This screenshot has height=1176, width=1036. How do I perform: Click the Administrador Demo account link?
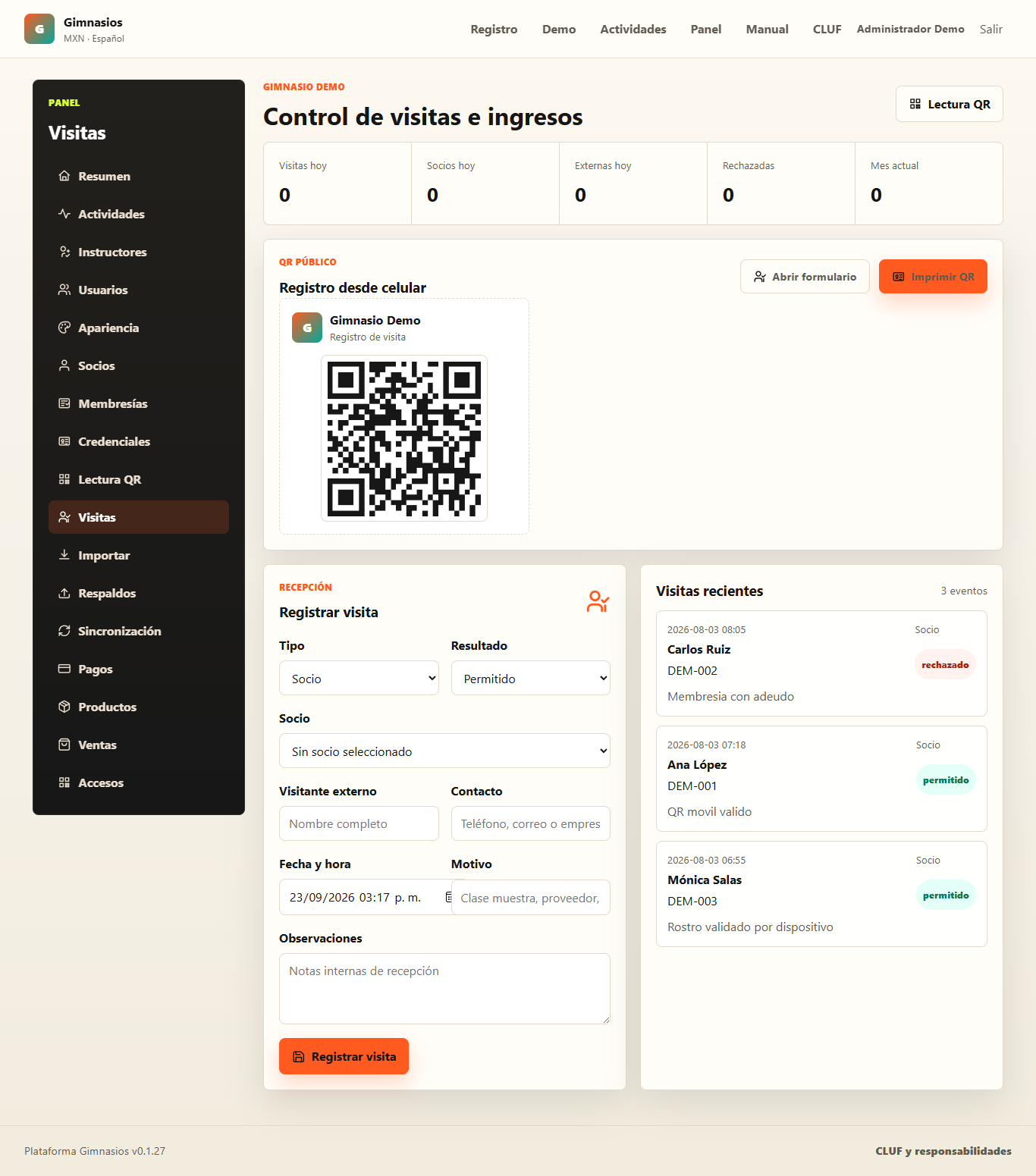[x=911, y=29]
